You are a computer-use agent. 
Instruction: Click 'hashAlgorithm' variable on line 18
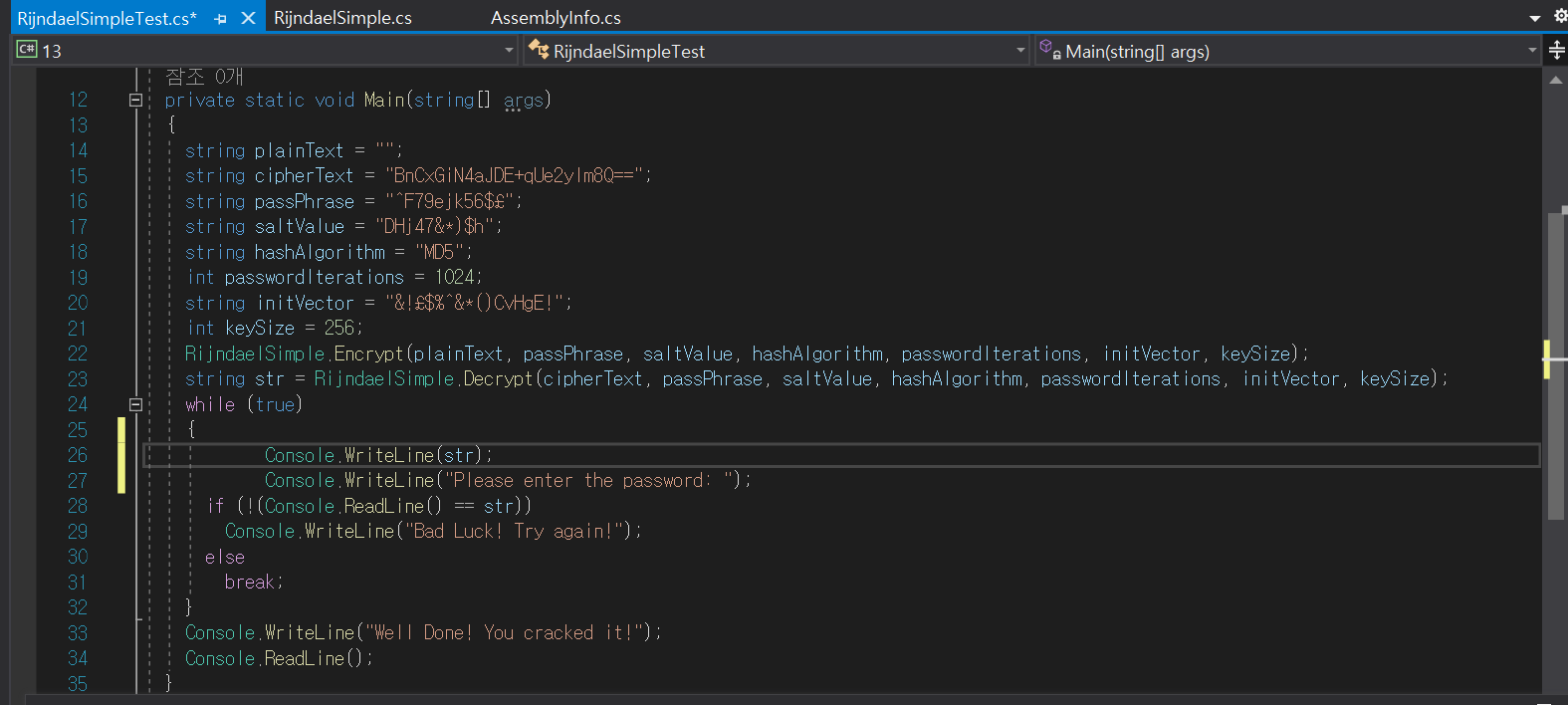point(320,252)
